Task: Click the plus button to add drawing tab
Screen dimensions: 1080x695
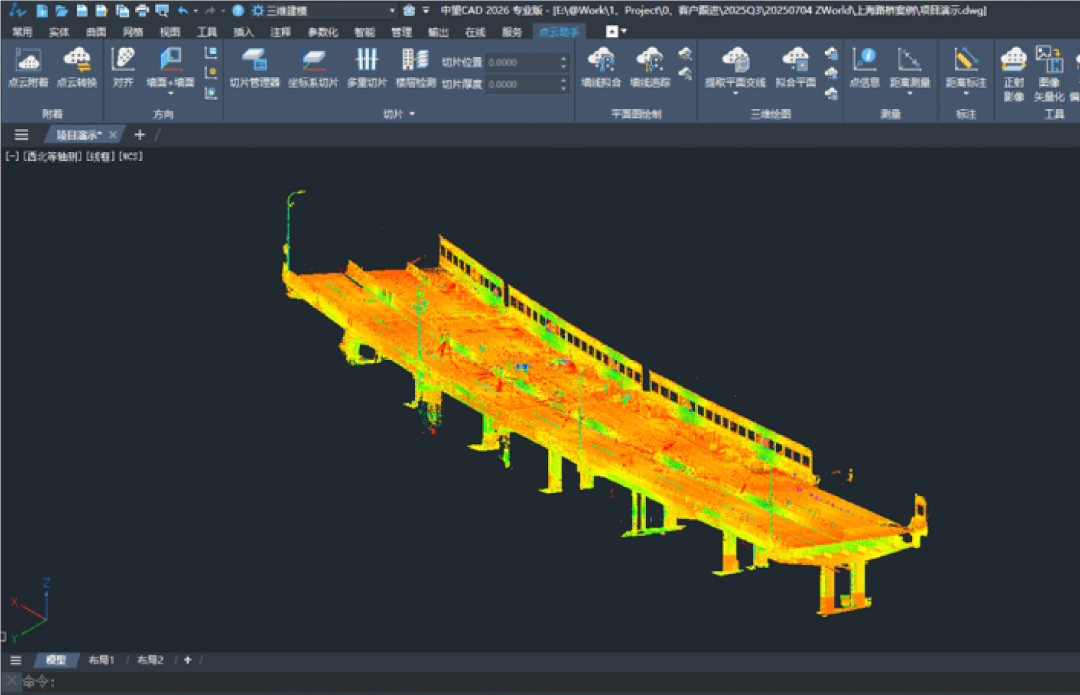Action: (140, 134)
